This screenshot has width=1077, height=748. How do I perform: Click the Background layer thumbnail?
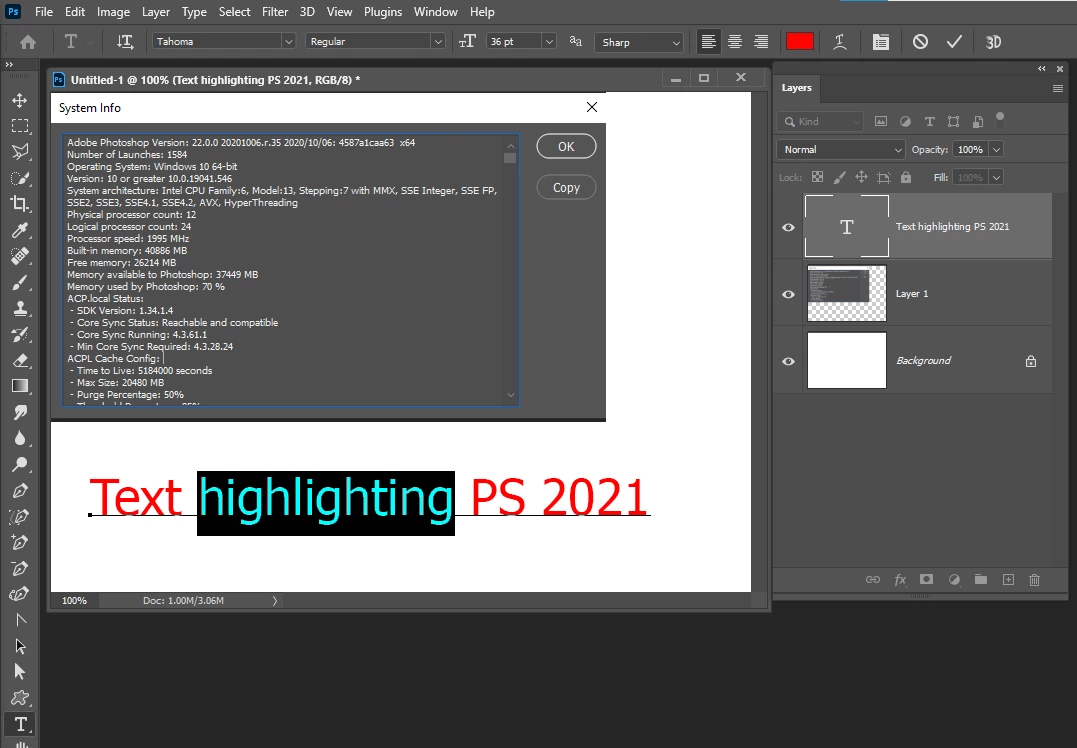coord(847,361)
